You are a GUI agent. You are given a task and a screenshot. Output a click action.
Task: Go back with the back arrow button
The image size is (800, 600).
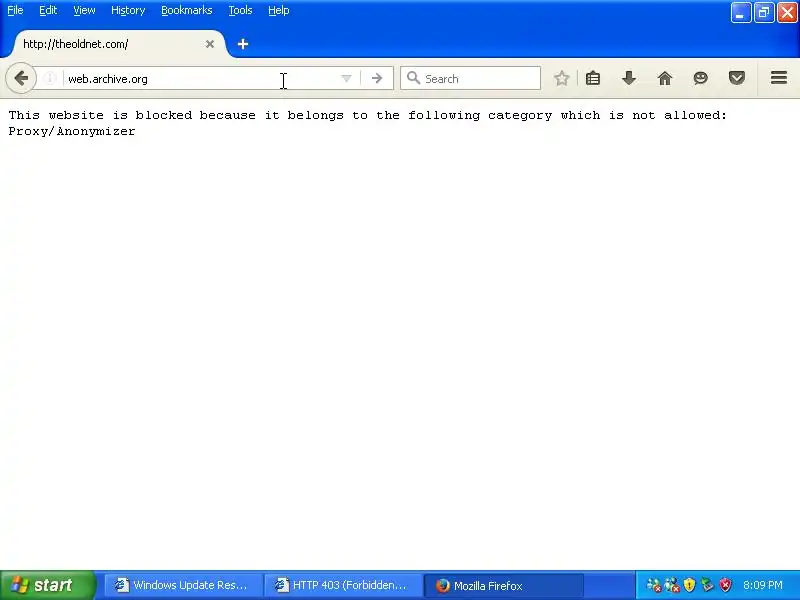(x=21, y=78)
